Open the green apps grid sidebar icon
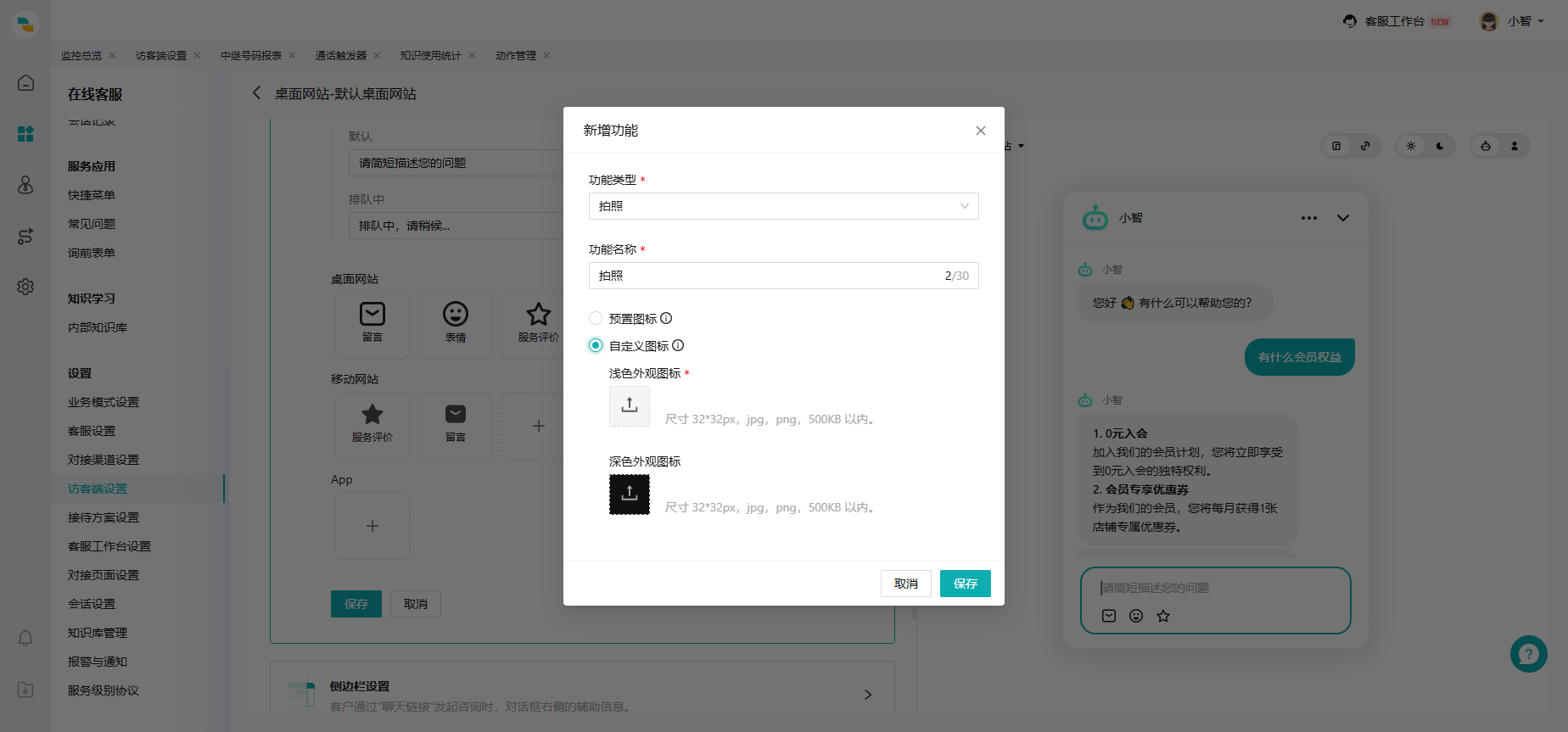 pyautogui.click(x=25, y=134)
